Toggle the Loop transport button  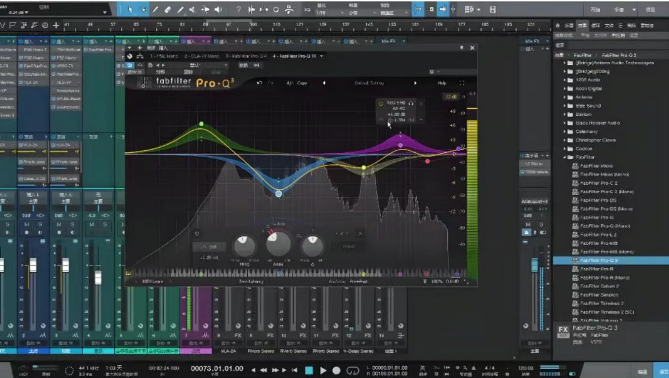(352, 370)
